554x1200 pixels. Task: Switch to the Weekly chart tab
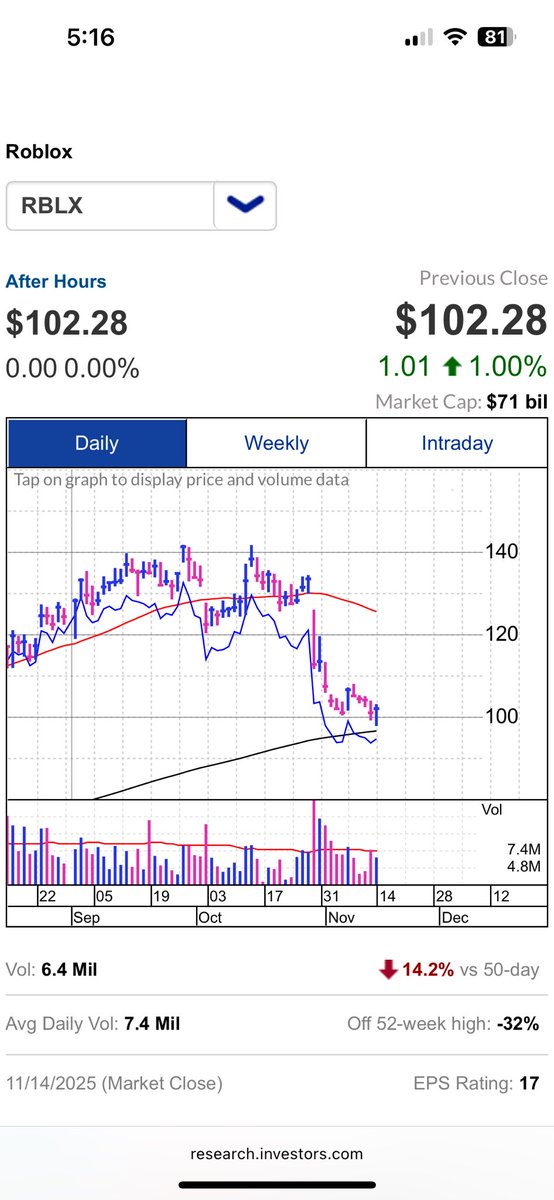coord(276,443)
